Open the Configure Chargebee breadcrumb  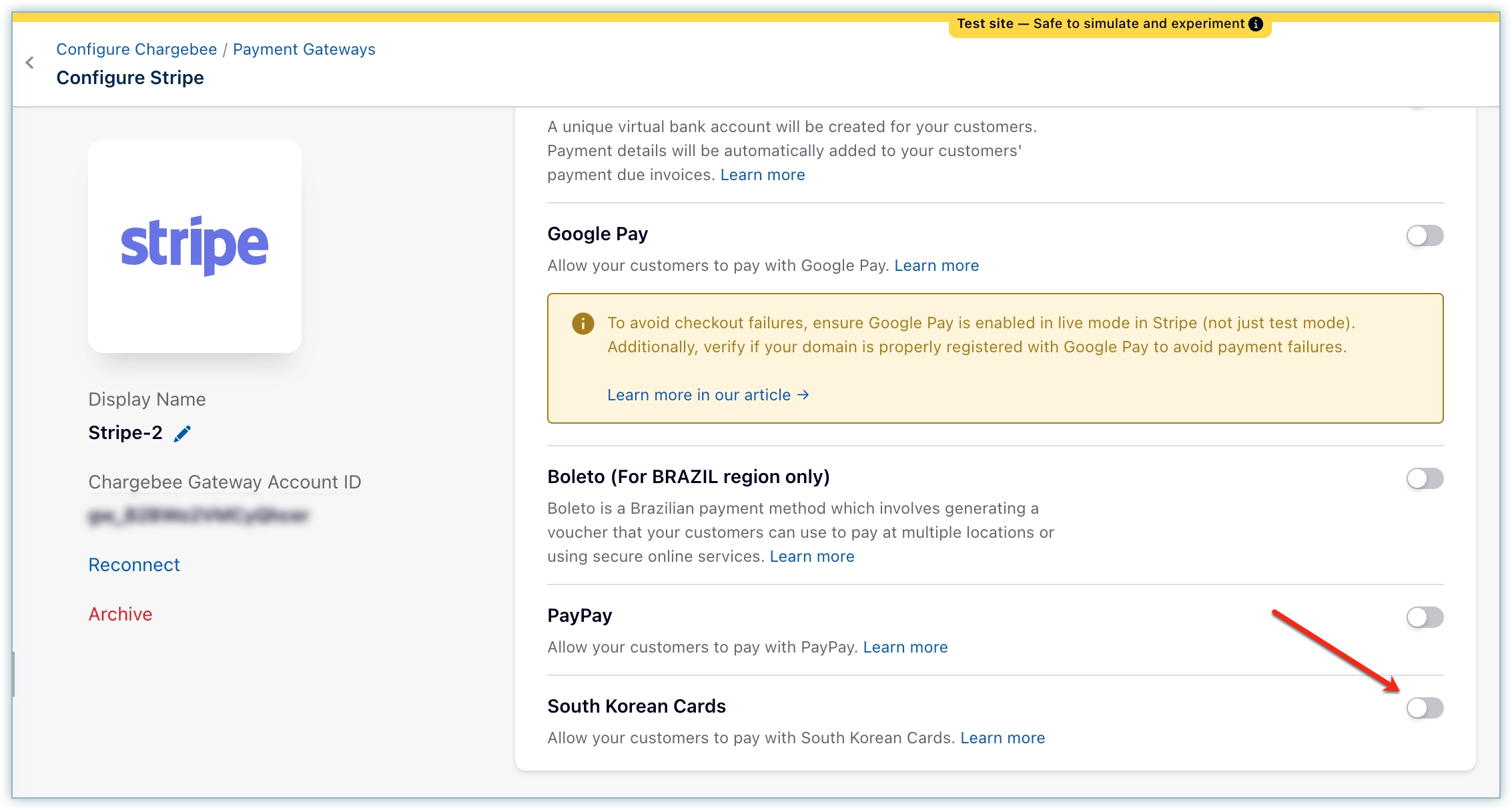[x=137, y=49]
